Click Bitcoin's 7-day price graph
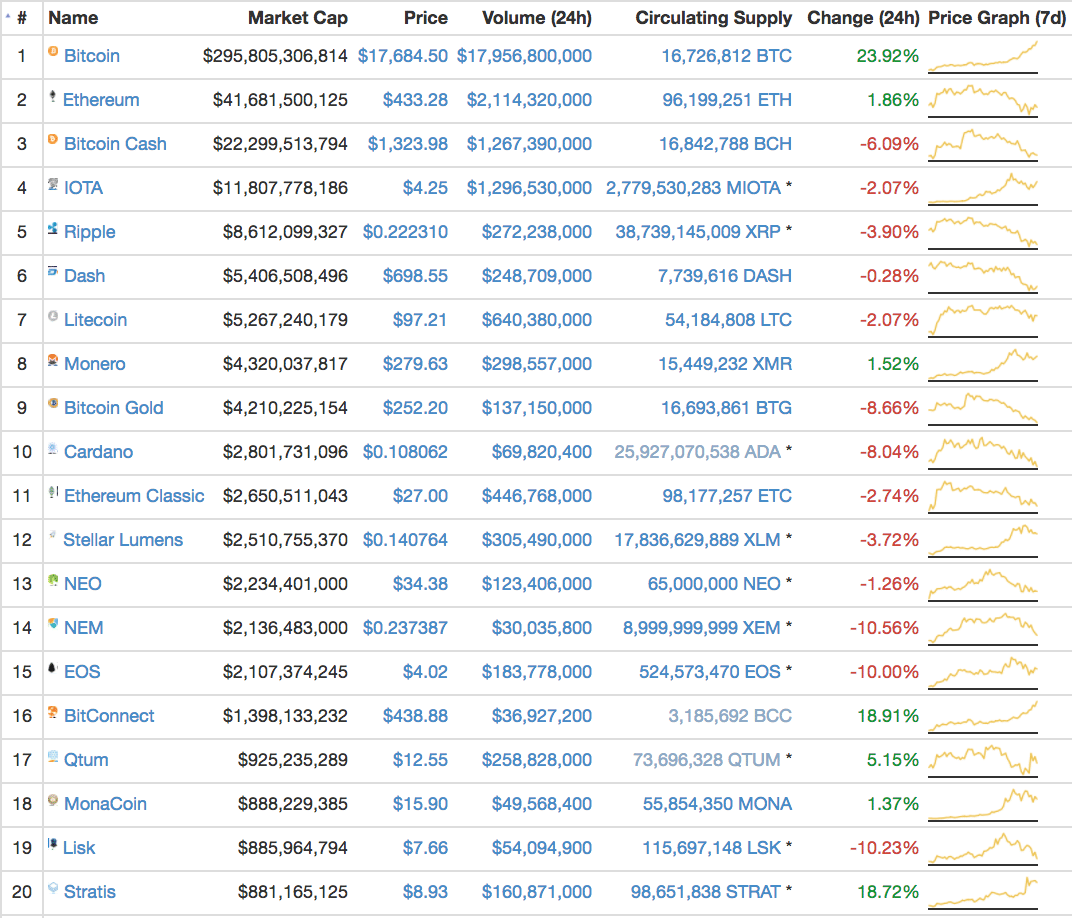 (982, 56)
